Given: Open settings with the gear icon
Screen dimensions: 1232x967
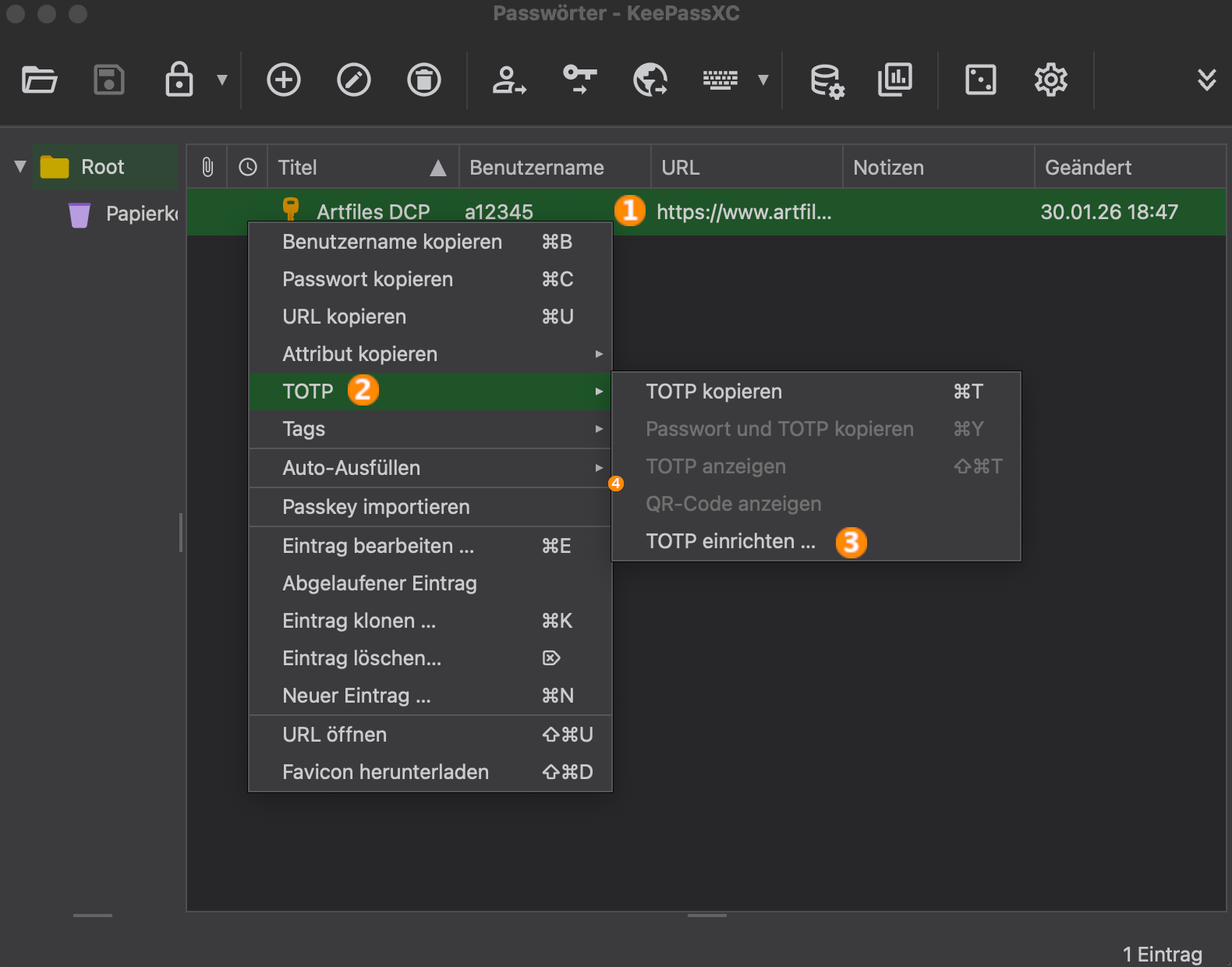Looking at the screenshot, I should coord(1050,80).
